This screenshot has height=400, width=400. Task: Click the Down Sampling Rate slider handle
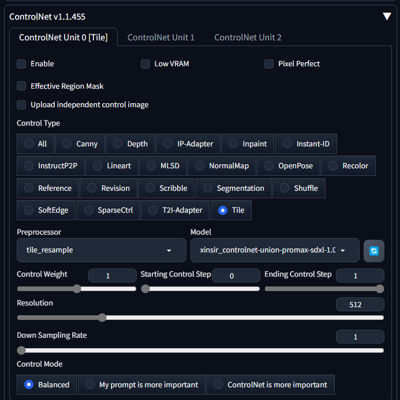[x=21, y=350]
